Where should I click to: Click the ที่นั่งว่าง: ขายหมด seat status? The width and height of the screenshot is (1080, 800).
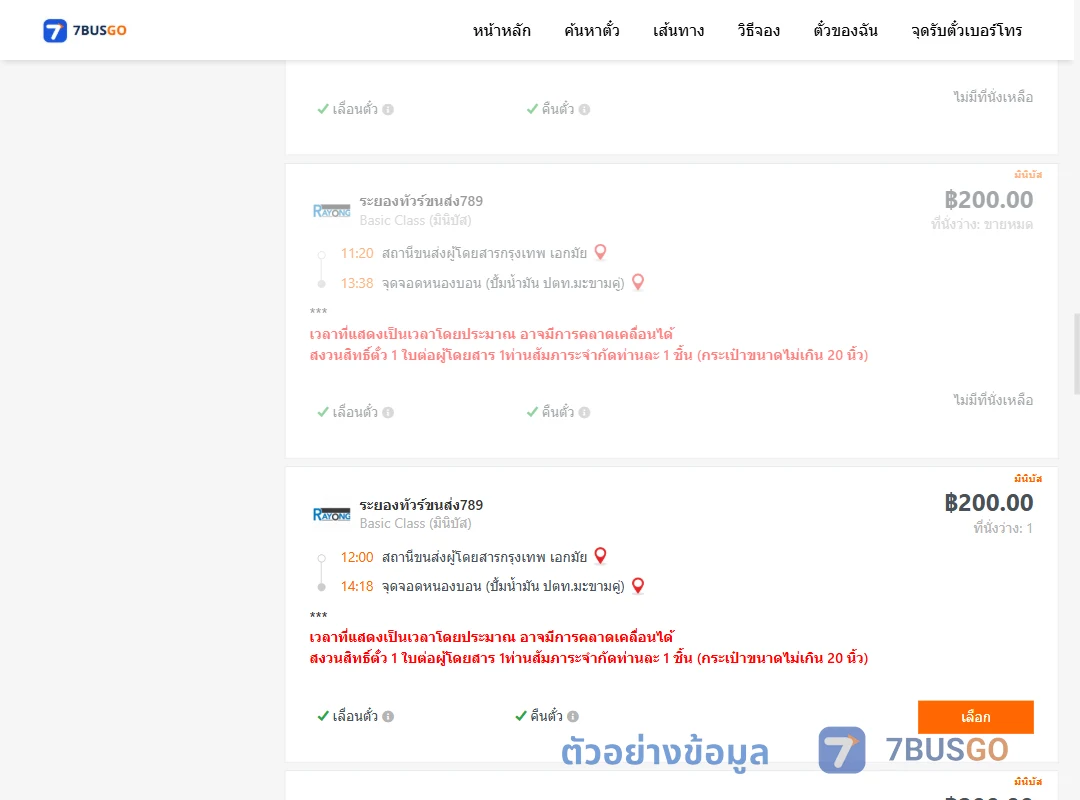[x=982, y=224]
